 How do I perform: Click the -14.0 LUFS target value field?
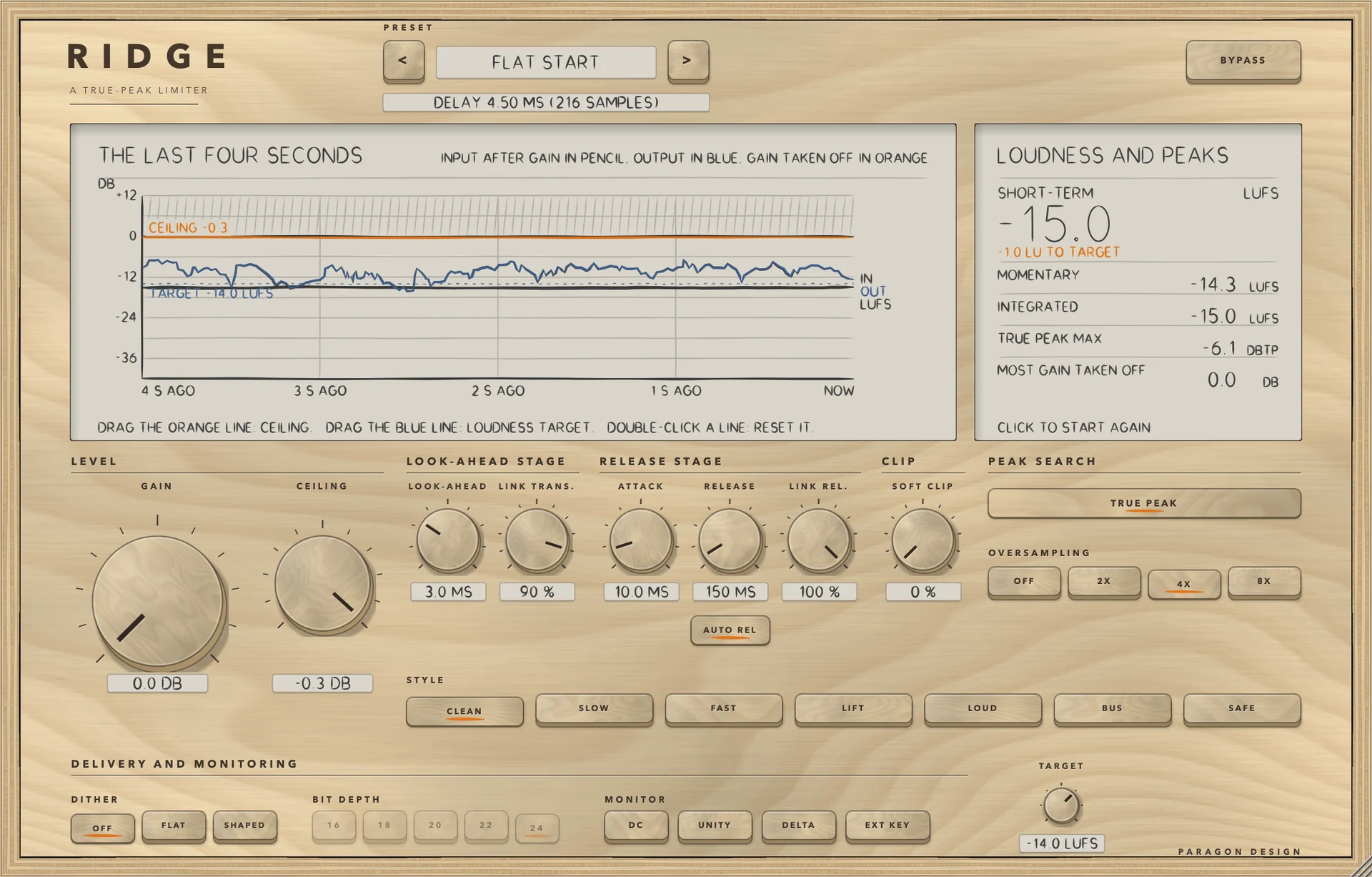tap(1062, 843)
